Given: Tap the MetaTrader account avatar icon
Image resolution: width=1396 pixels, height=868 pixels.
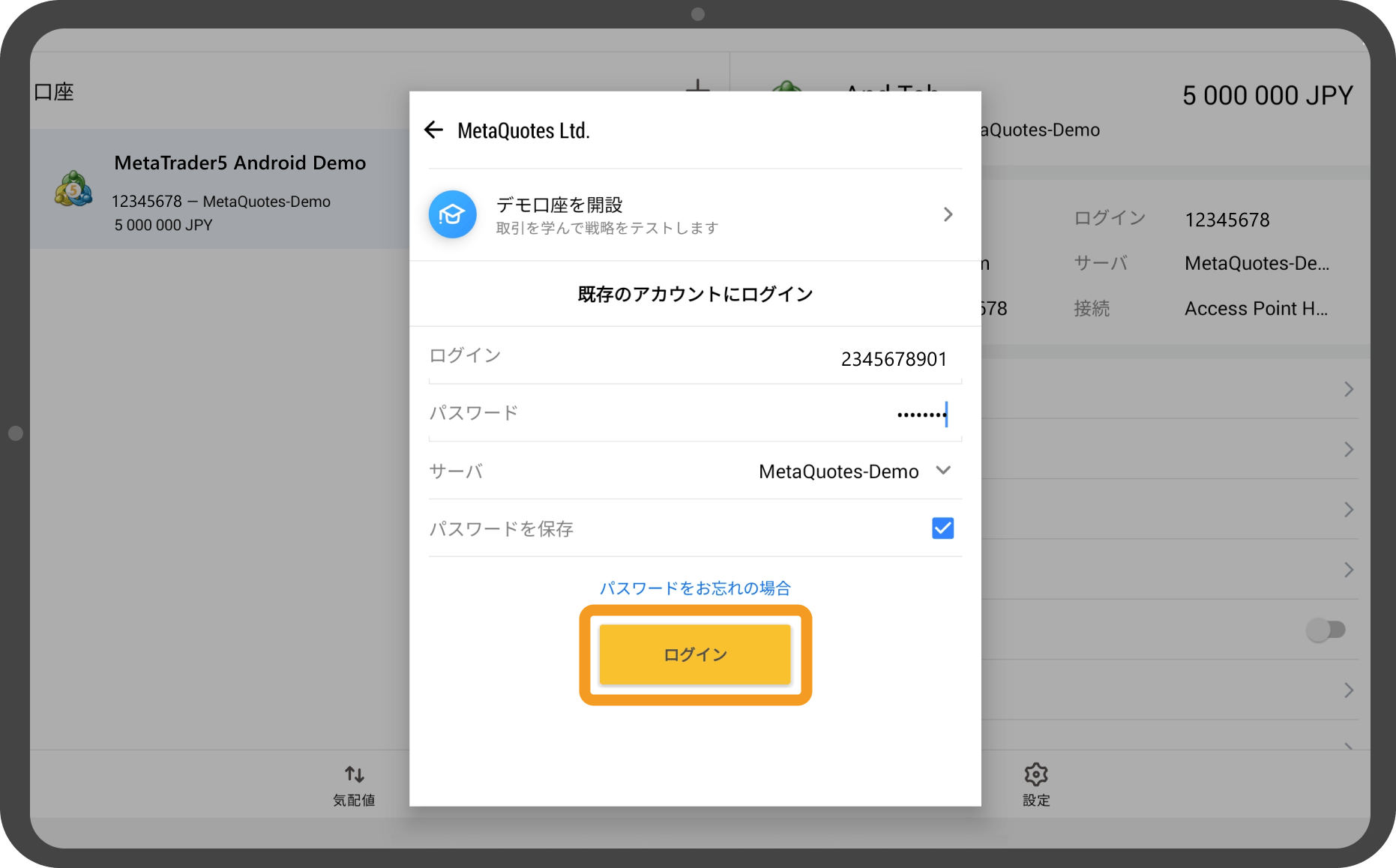Looking at the screenshot, I should tap(73, 189).
